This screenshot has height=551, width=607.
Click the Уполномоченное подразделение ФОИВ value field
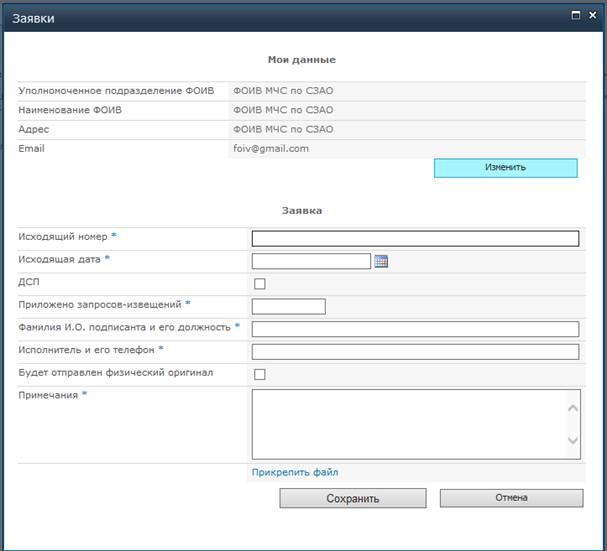coord(406,91)
